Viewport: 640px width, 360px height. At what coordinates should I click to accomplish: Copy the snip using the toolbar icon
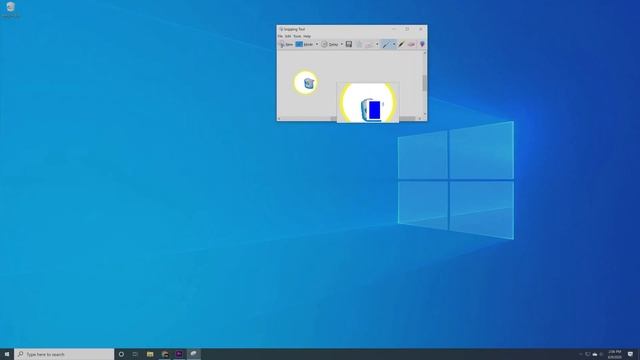359,44
